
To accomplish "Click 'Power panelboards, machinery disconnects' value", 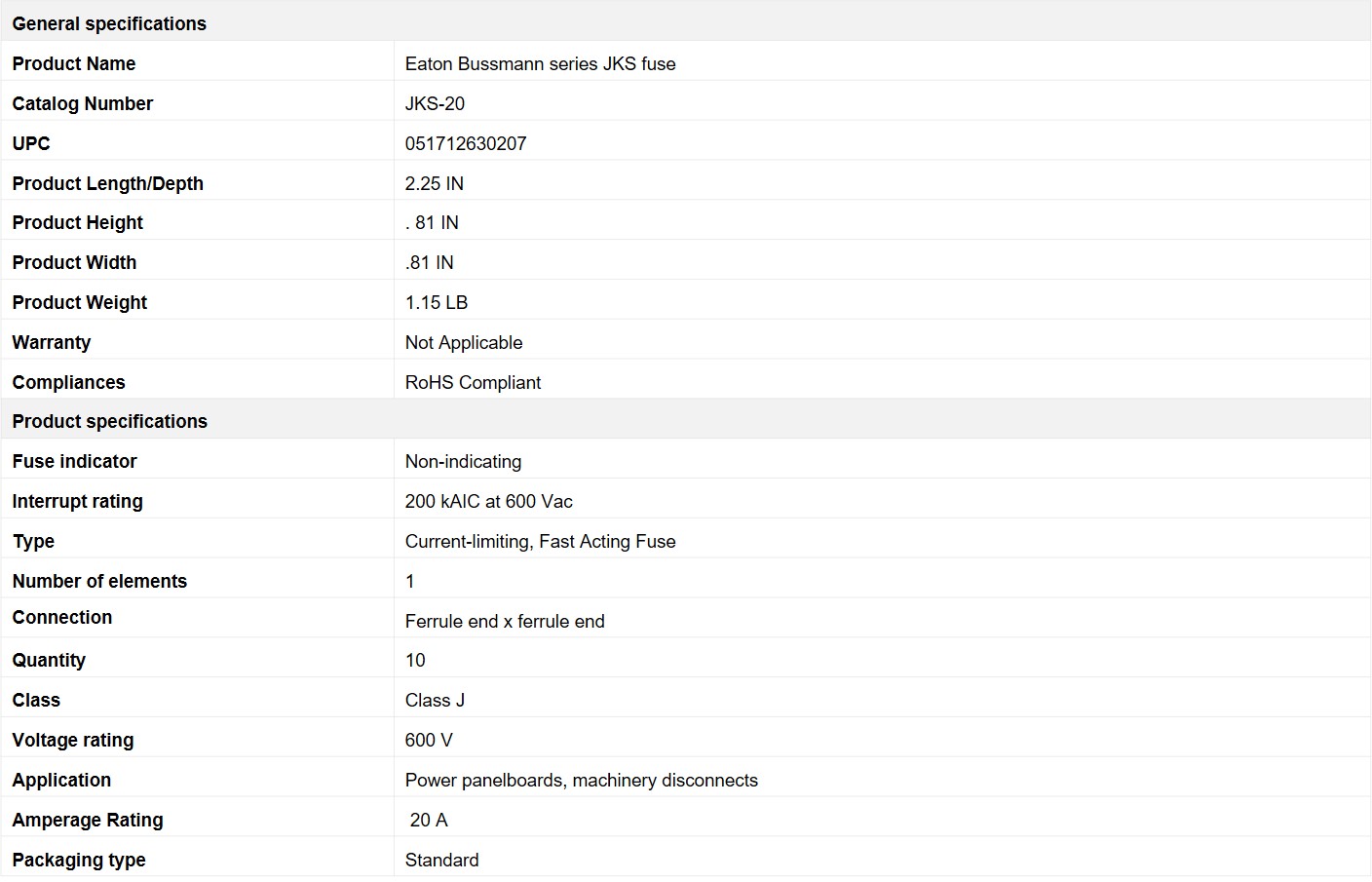I will point(582,780).
